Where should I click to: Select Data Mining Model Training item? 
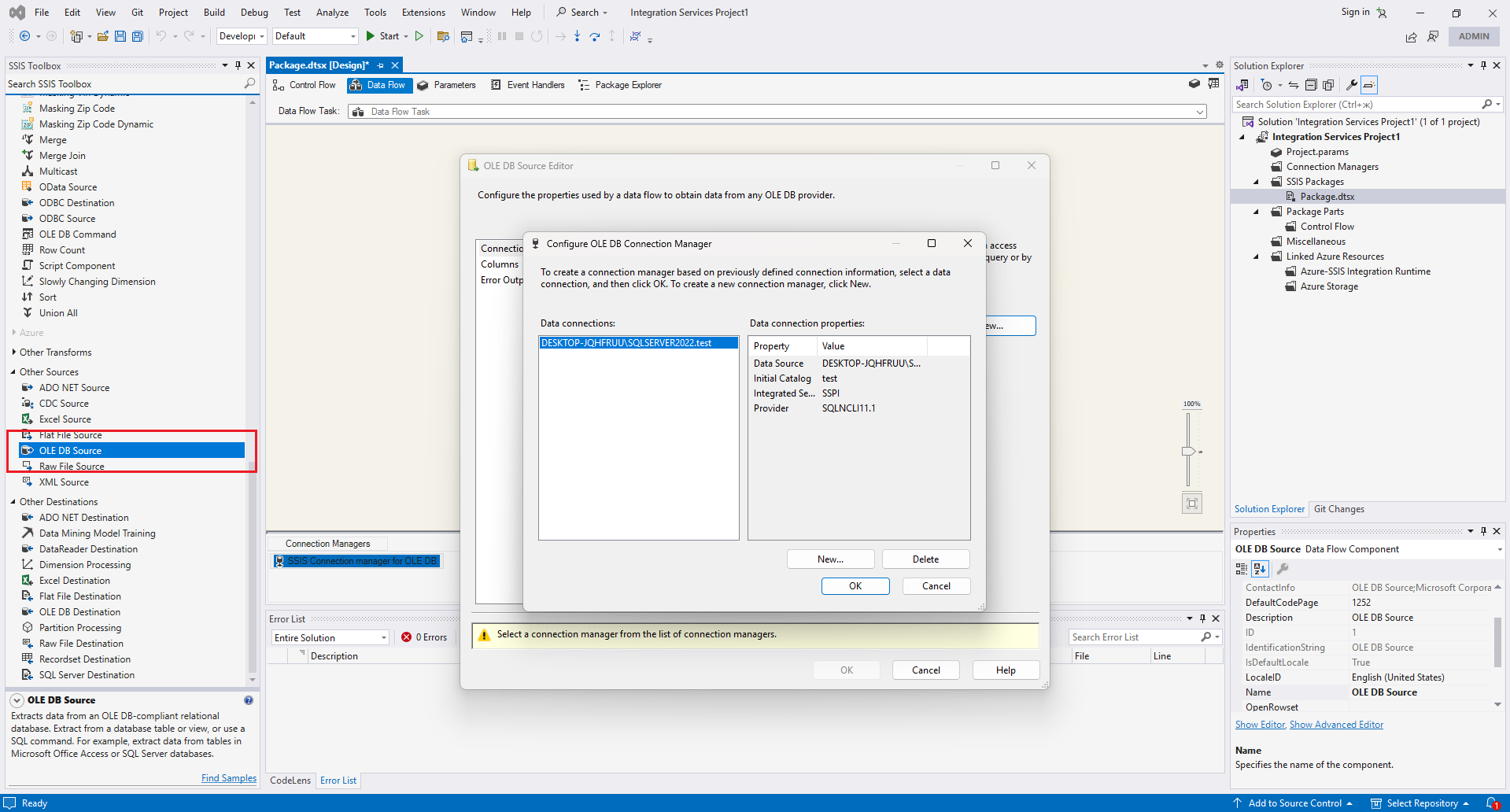97,533
